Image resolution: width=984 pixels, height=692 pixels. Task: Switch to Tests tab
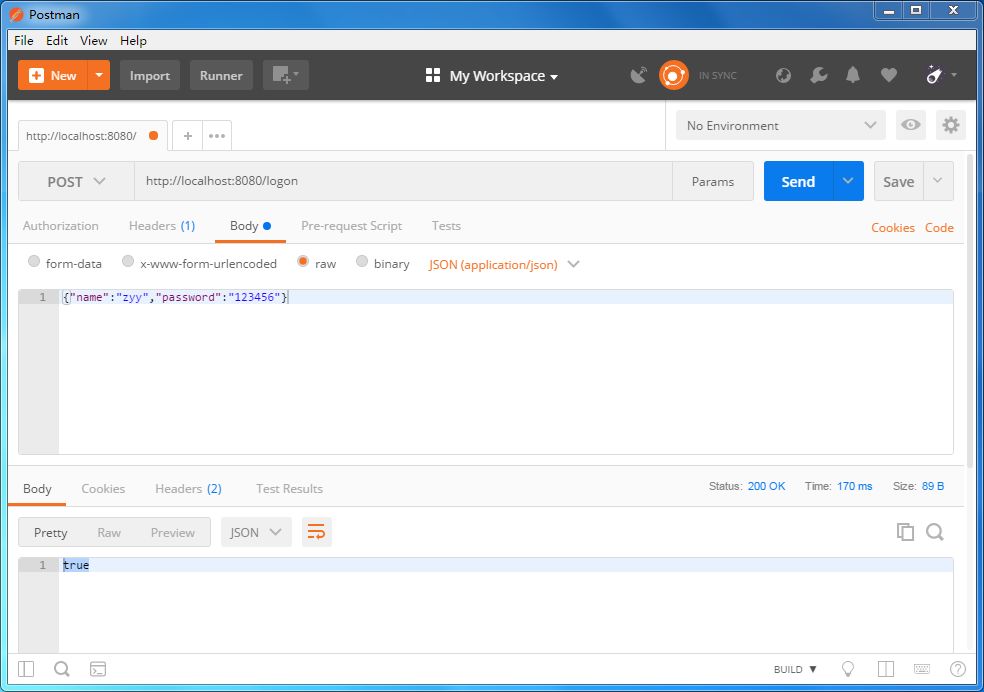click(x=446, y=226)
